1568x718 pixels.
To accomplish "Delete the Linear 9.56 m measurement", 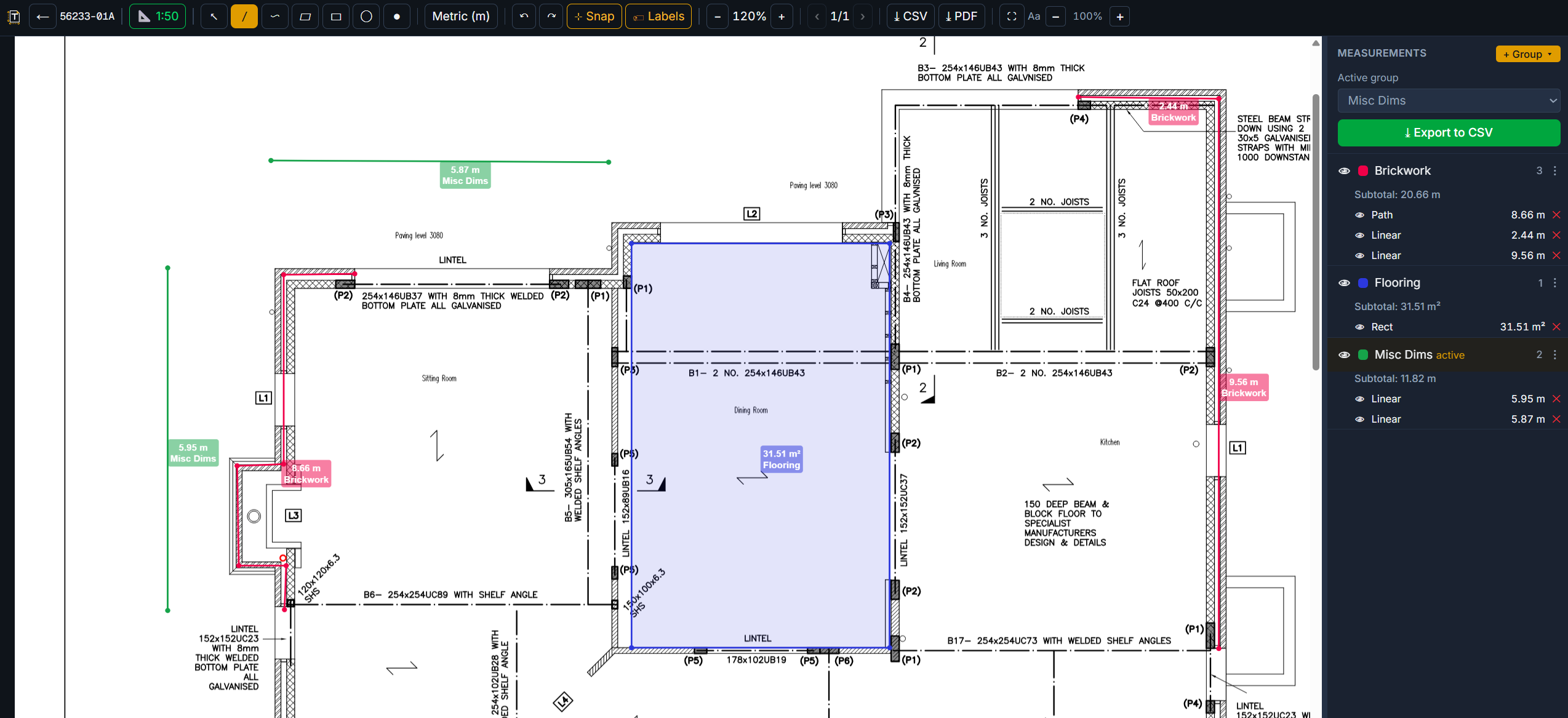I will click(1556, 256).
